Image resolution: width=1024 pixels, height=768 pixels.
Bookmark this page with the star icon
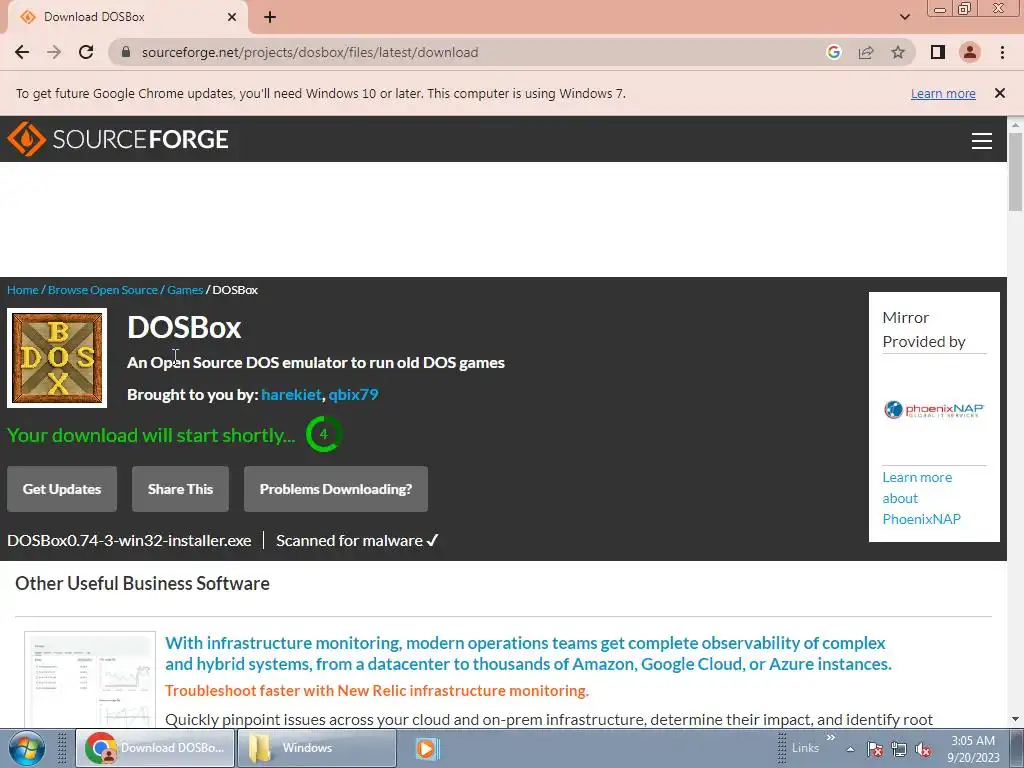(898, 52)
